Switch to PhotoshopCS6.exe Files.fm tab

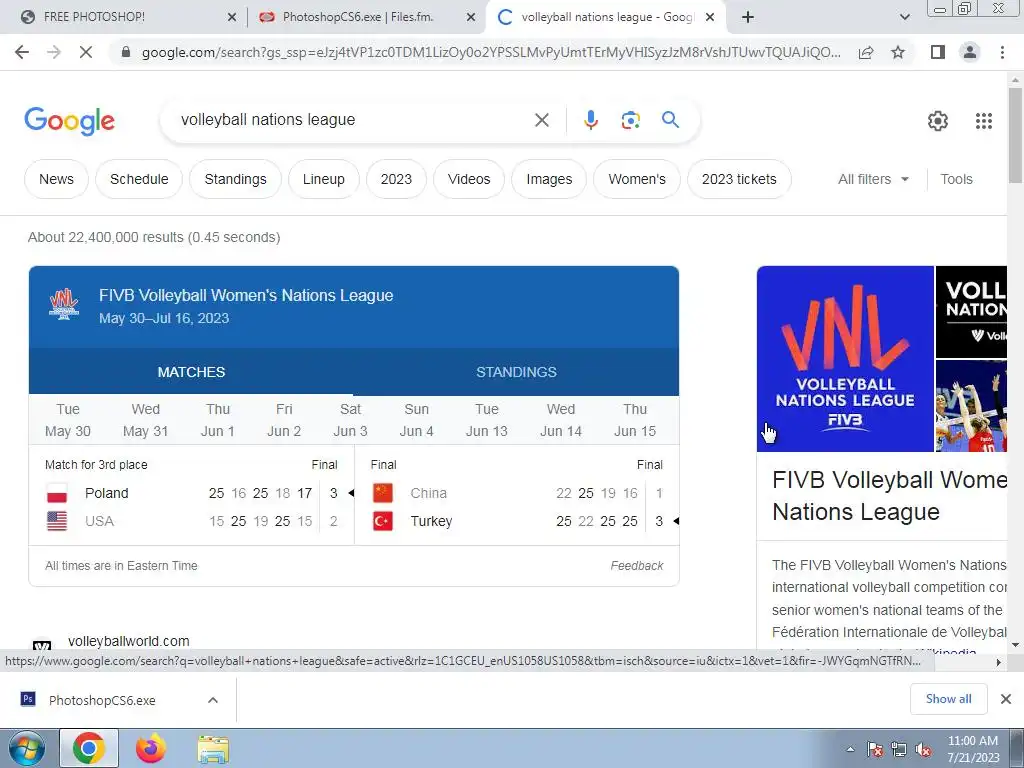click(x=366, y=17)
